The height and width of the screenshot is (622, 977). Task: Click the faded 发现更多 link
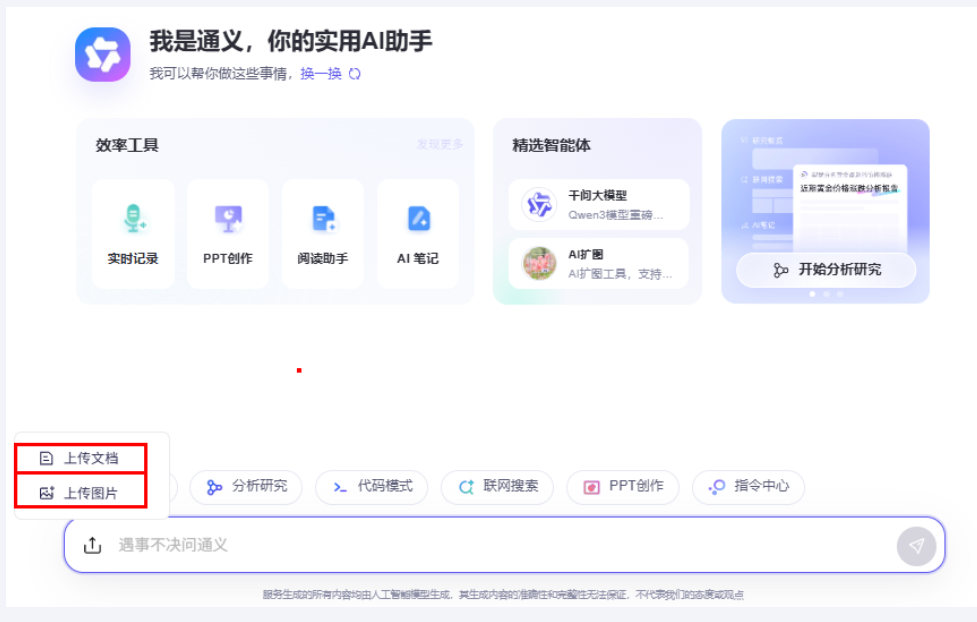[440, 145]
